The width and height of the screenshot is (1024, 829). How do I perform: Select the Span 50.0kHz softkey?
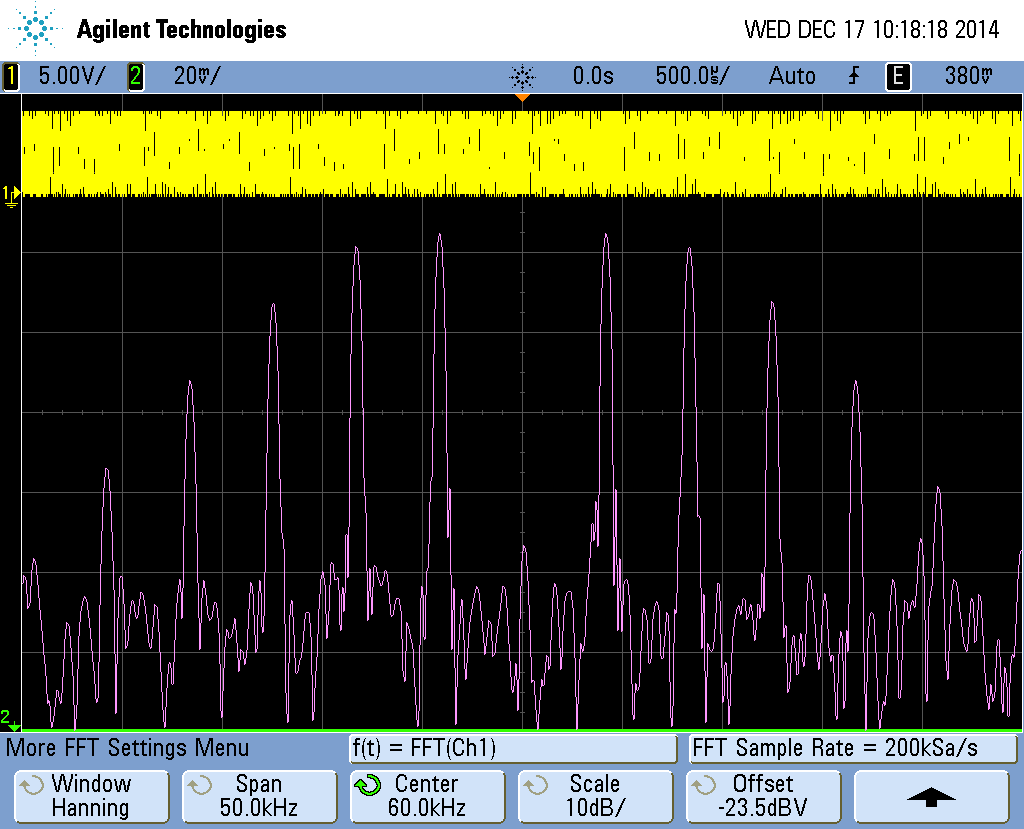(x=259, y=796)
